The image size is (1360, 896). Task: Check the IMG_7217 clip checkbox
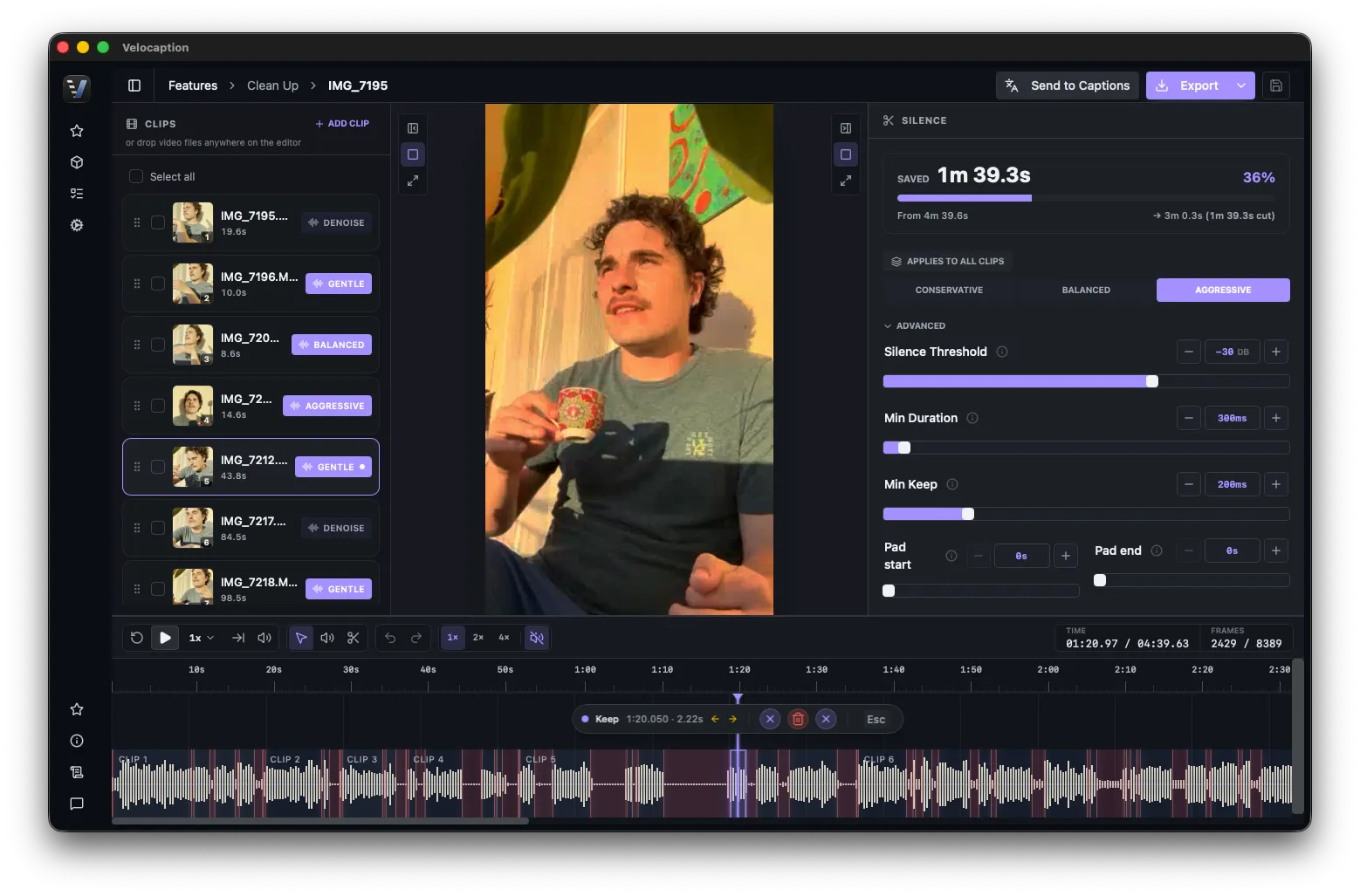click(158, 528)
